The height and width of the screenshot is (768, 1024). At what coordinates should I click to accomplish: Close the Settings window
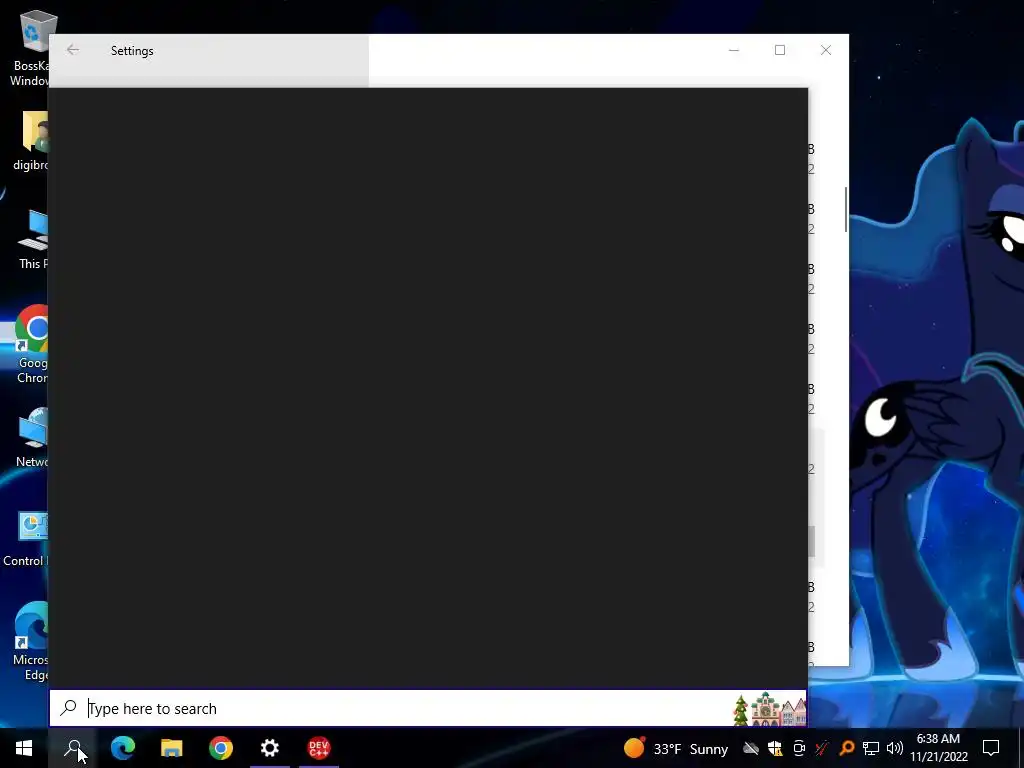tap(825, 50)
